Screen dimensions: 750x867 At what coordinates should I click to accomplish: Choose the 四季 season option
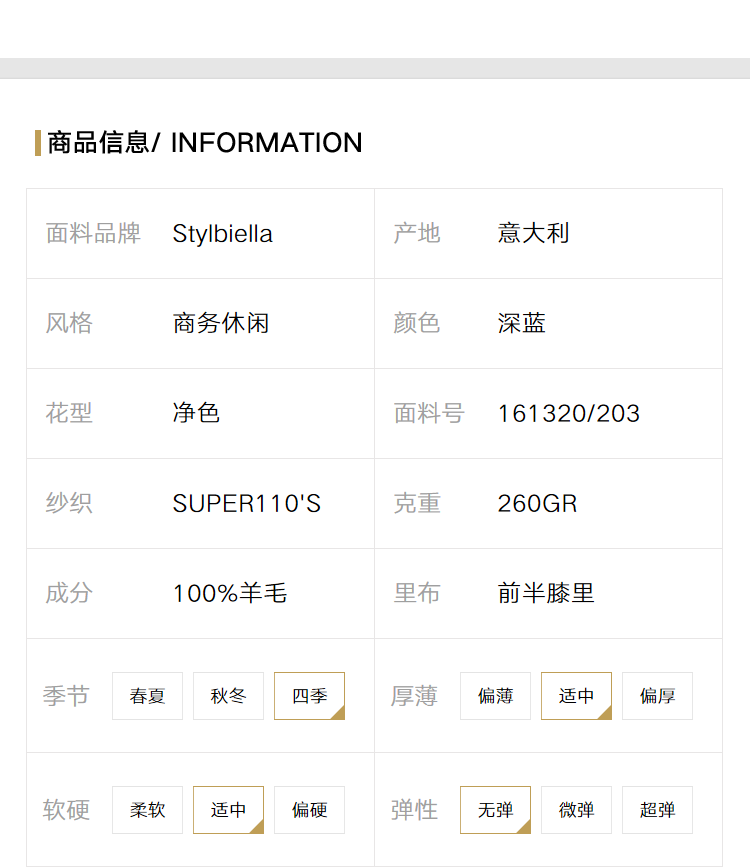pos(309,696)
